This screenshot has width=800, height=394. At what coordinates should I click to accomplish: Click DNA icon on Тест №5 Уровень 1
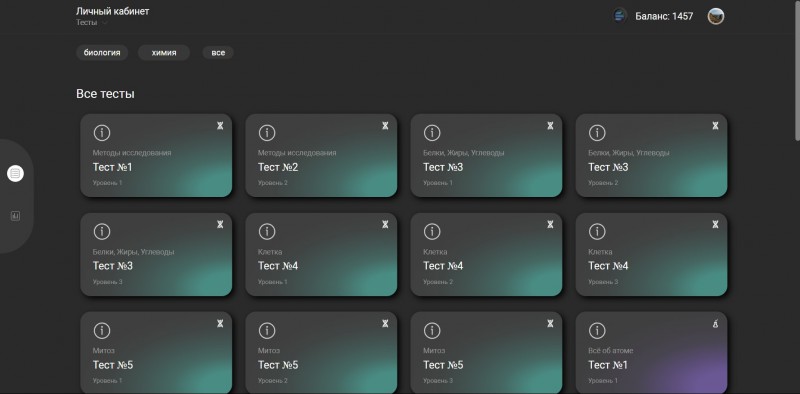coord(220,324)
